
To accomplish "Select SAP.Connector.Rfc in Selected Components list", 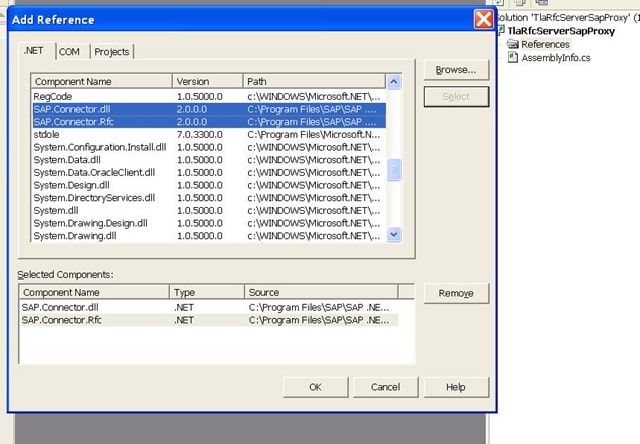I will [x=209, y=320].
